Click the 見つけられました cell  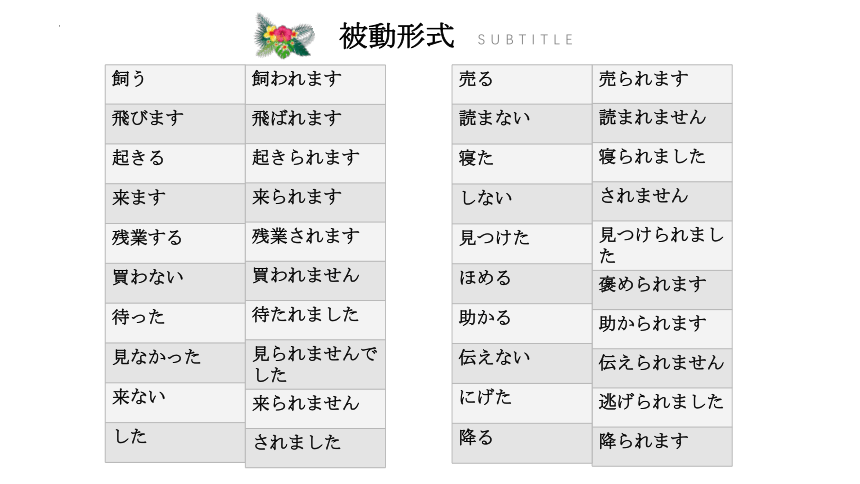(662, 245)
